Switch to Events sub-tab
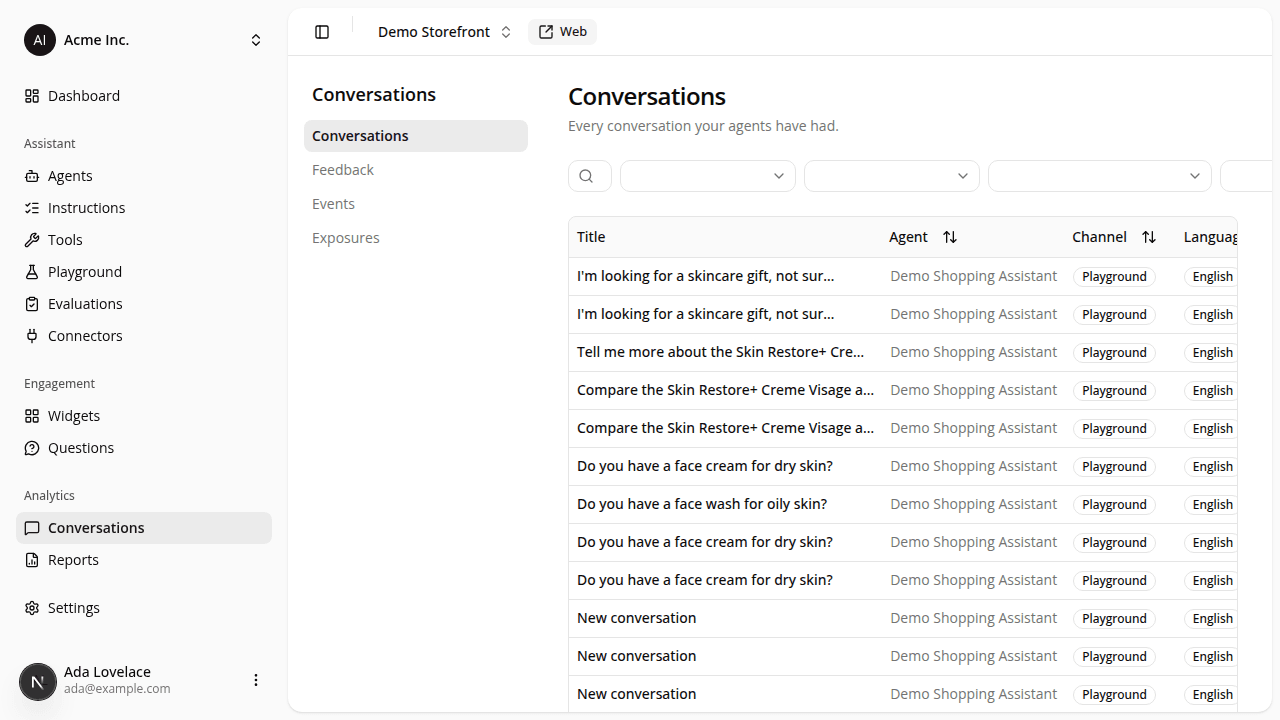Screen dimensions: 1280x720 (x=416, y=204)
